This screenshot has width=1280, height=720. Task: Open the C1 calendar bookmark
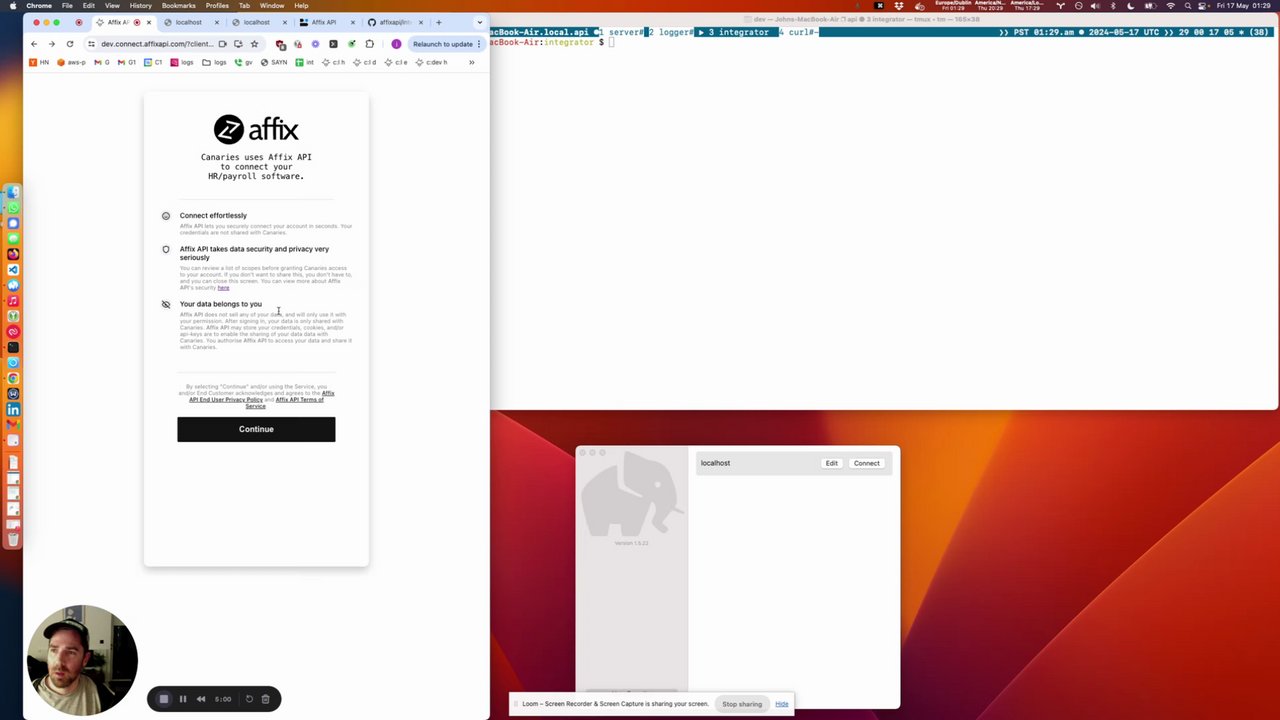pos(153,62)
